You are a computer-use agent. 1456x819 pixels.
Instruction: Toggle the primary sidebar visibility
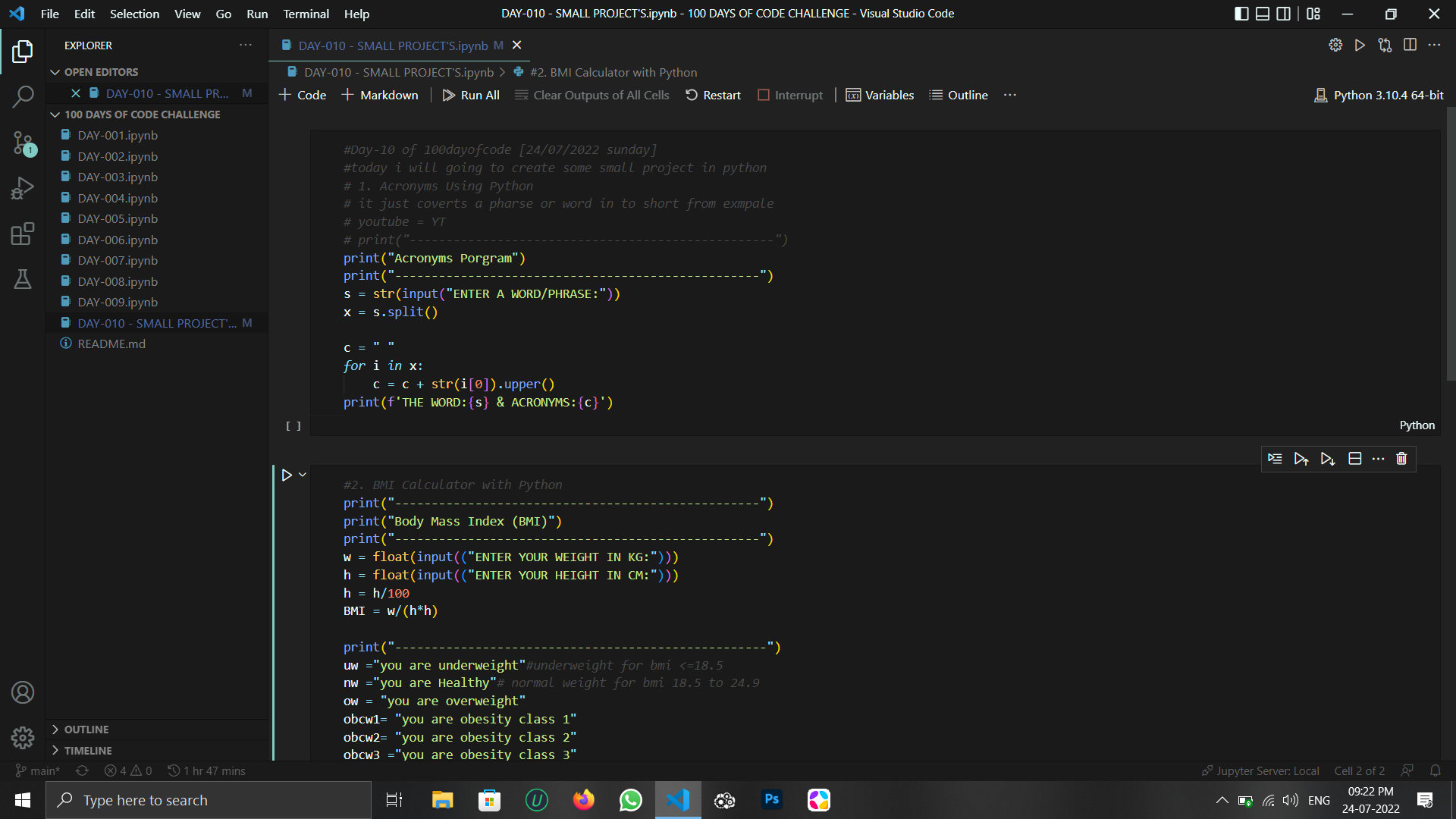pos(1241,14)
